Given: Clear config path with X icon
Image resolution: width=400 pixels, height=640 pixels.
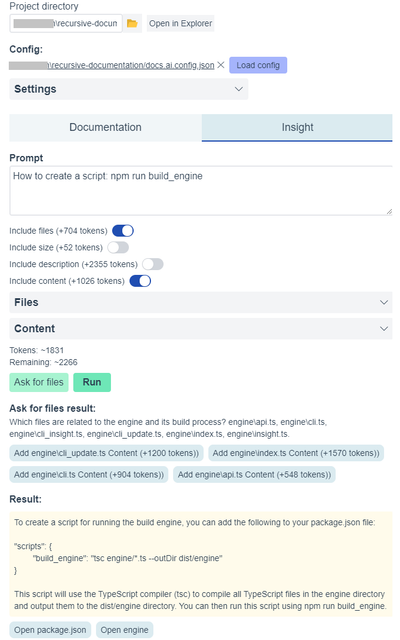Looking at the screenshot, I should (x=221, y=65).
